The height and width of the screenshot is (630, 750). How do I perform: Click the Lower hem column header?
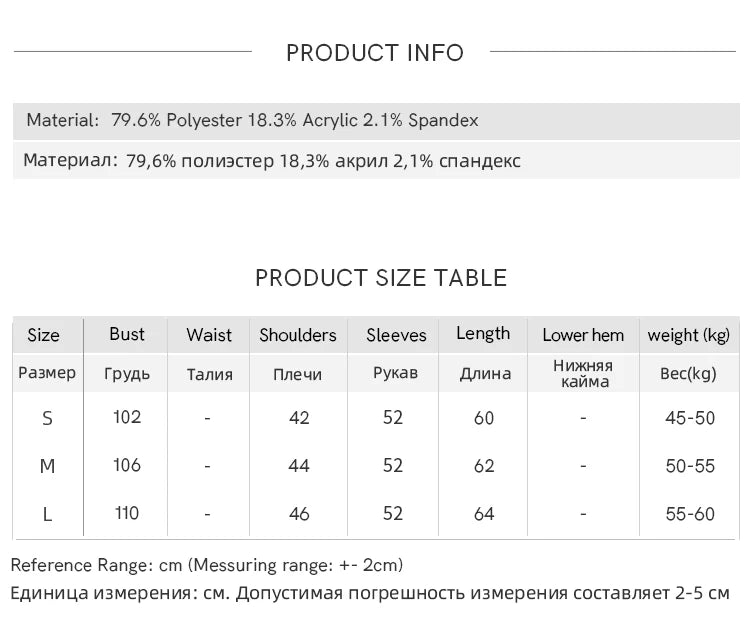pos(583,335)
